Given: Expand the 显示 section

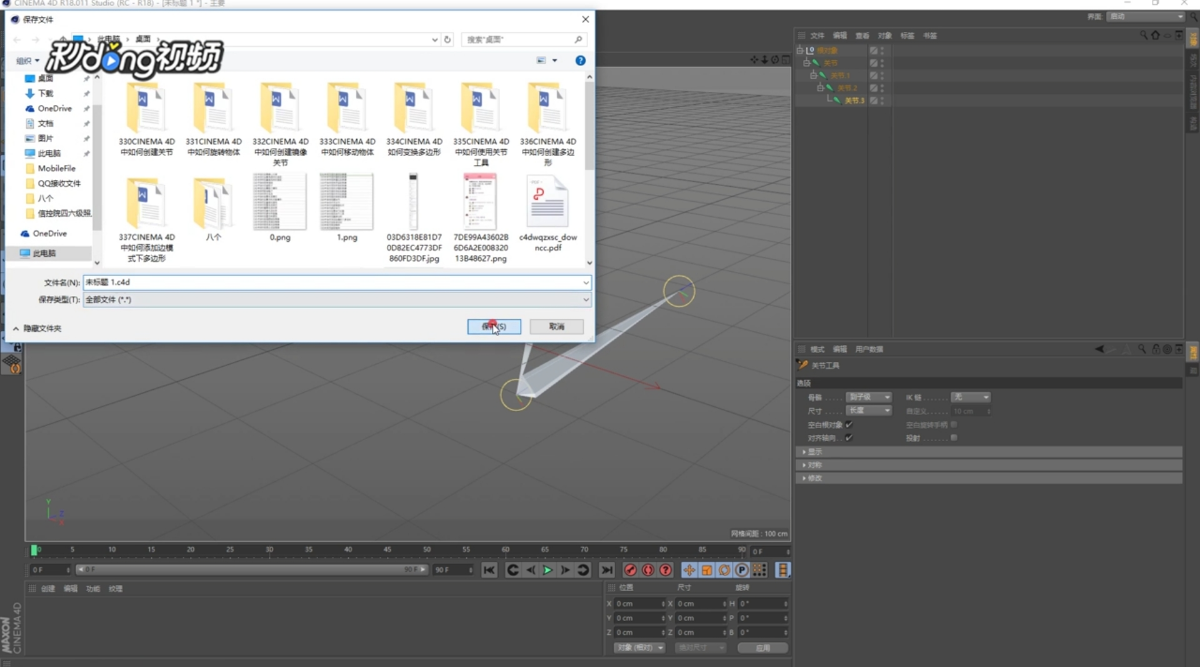Looking at the screenshot, I should point(989,452).
